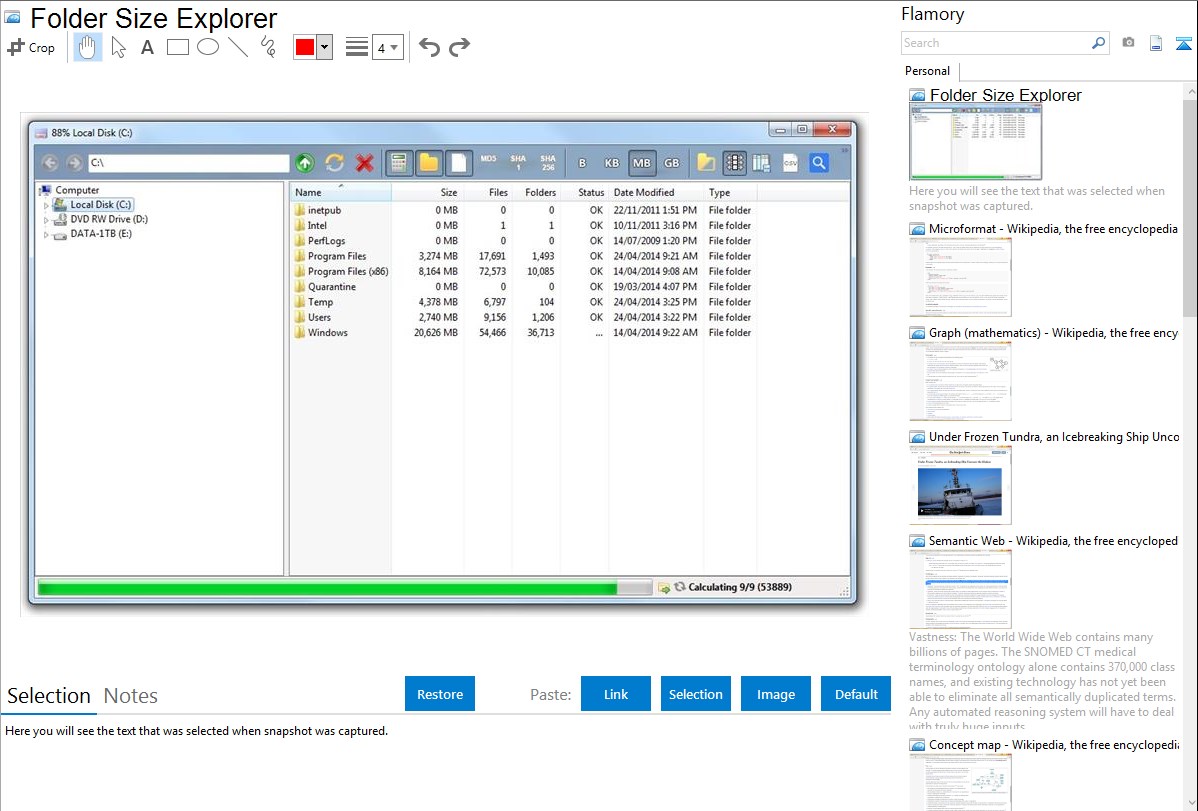Select the text annotation tool

coord(147,47)
